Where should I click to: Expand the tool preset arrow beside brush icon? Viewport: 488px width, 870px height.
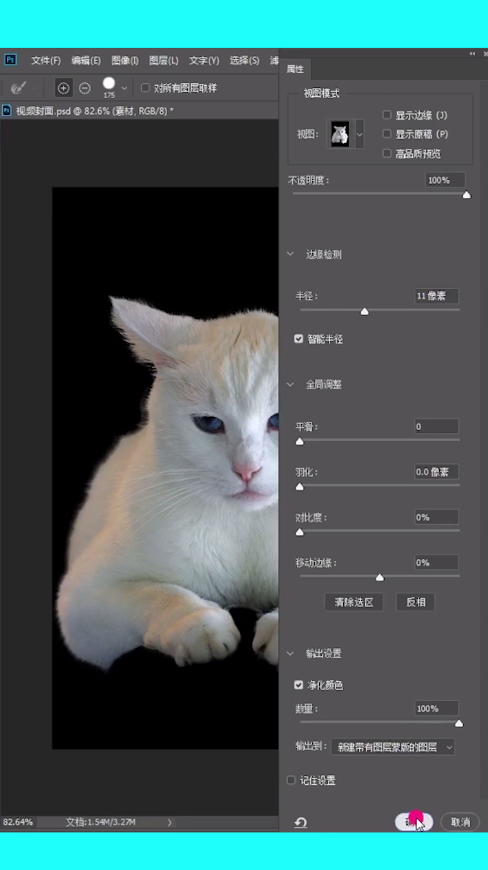point(34,88)
